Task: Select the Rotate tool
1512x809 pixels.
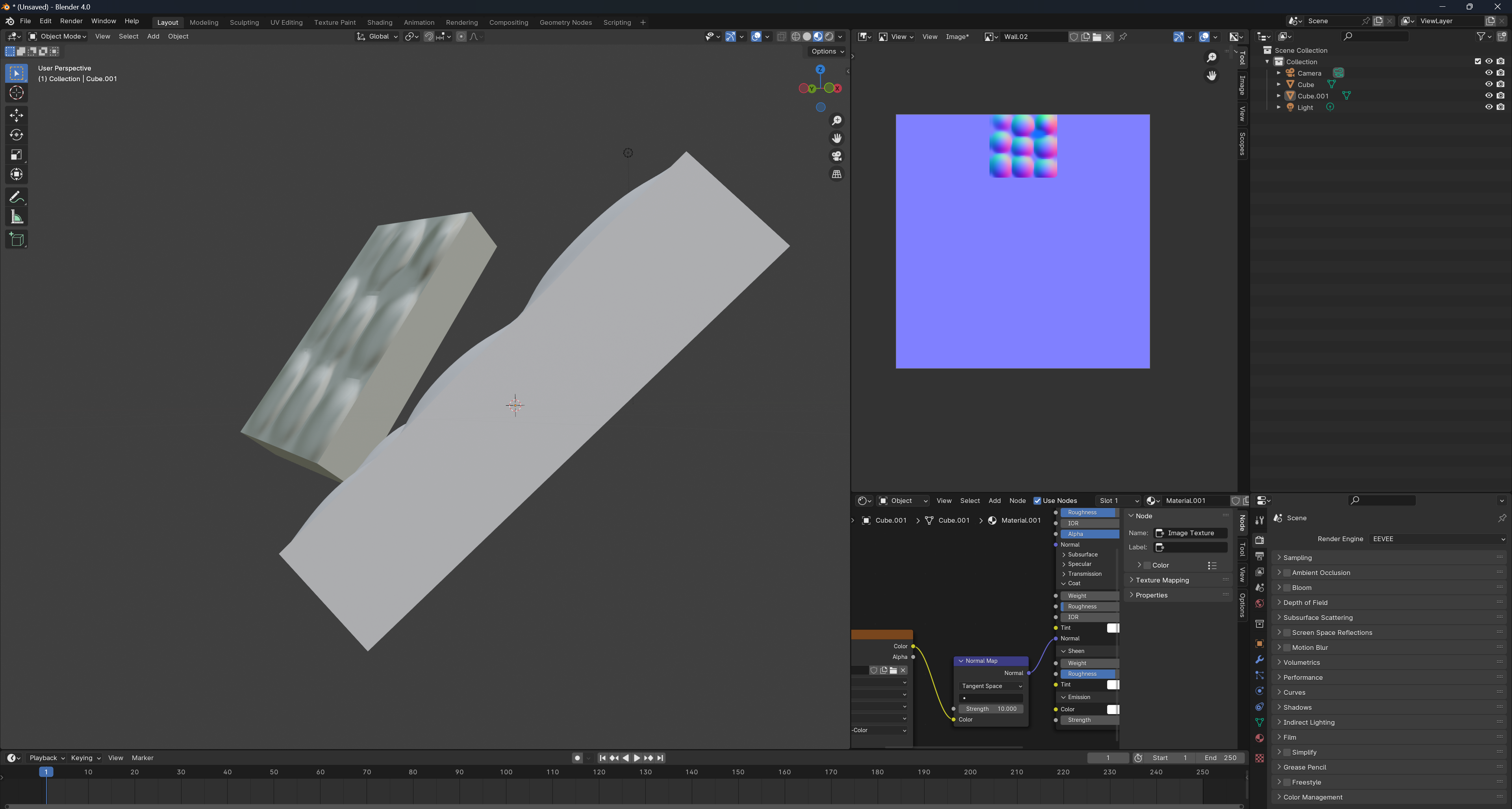Action: 17,135
